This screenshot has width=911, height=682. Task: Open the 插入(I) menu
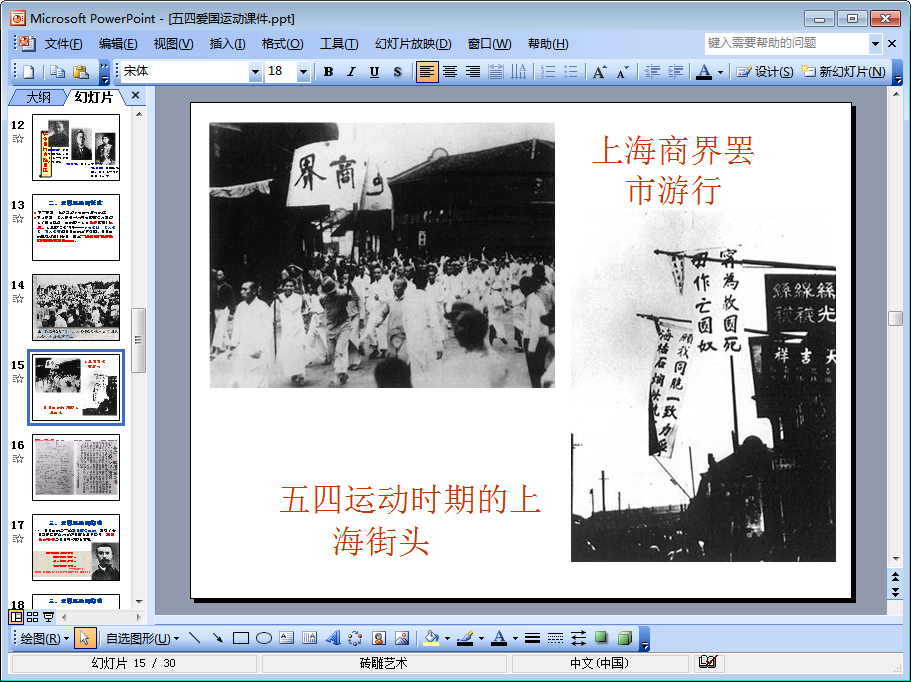click(227, 44)
